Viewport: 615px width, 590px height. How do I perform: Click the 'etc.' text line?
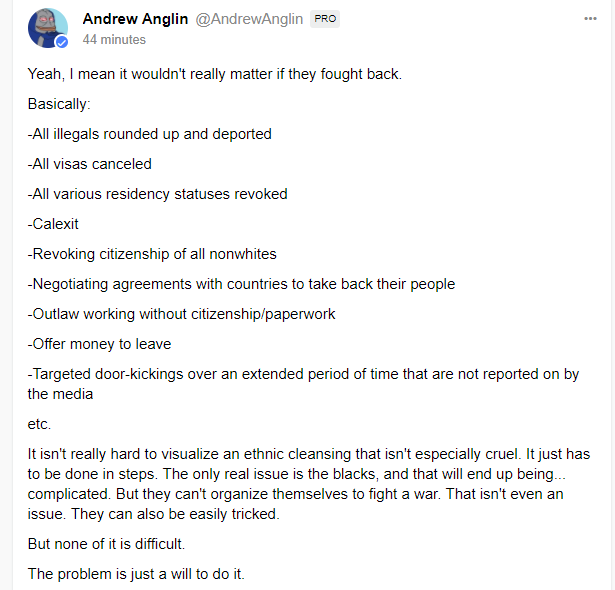[39, 424]
